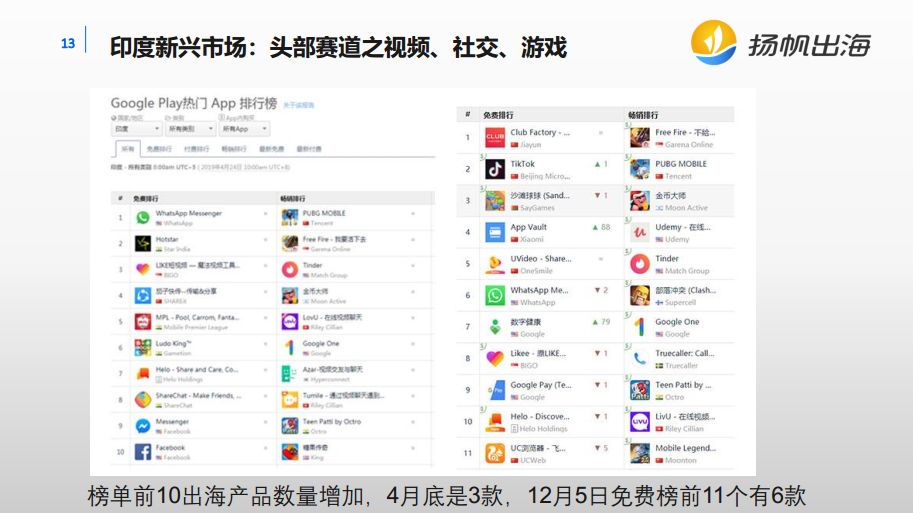Open the Supercell publisher link

click(680, 303)
